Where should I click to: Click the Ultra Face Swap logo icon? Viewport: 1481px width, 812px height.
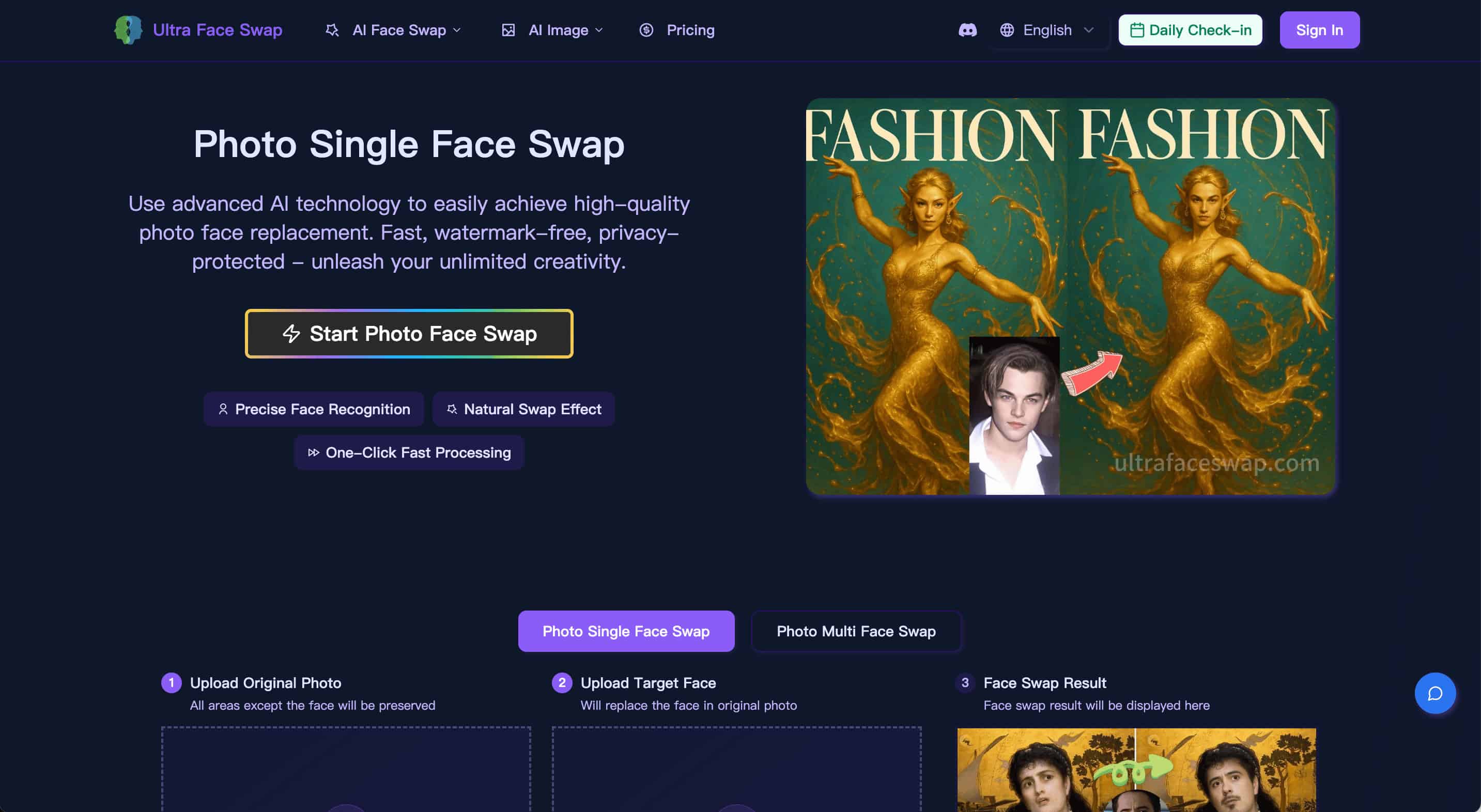point(128,30)
